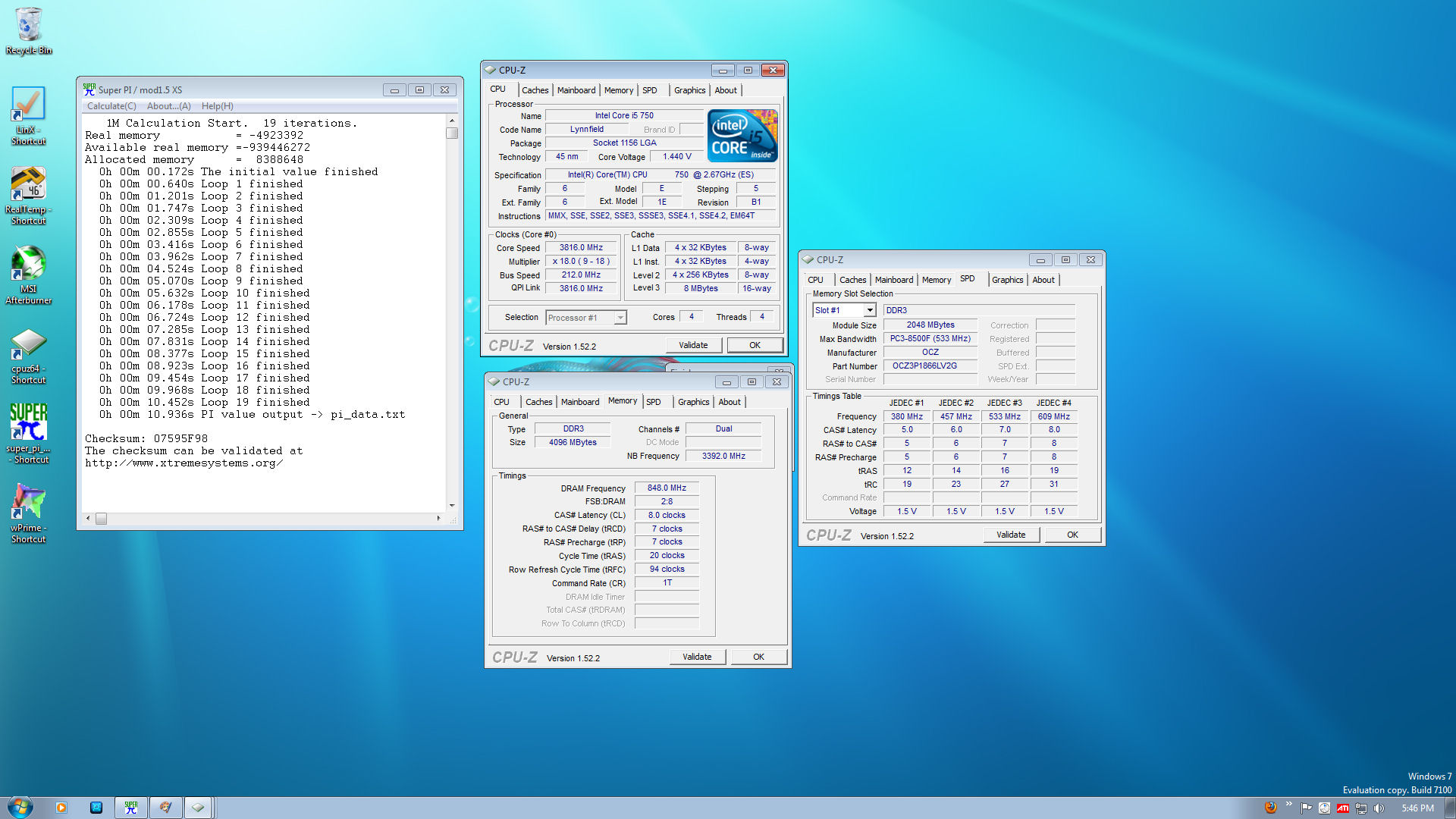The height and width of the screenshot is (819, 1456).
Task: Open the Action Center flag icon
Action: pos(1306,808)
